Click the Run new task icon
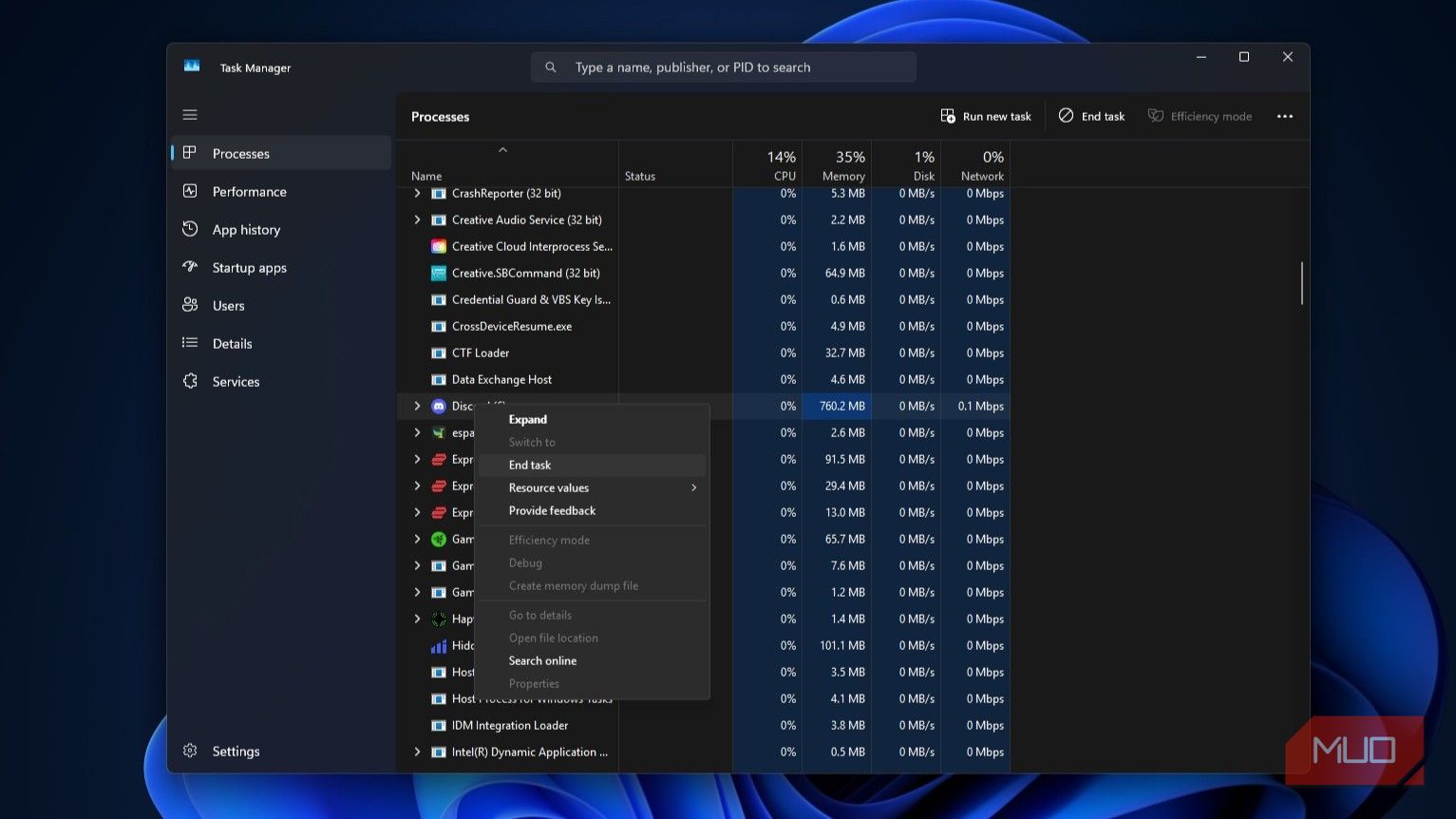This screenshot has height=819, width=1456. pyautogui.click(x=948, y=116)
